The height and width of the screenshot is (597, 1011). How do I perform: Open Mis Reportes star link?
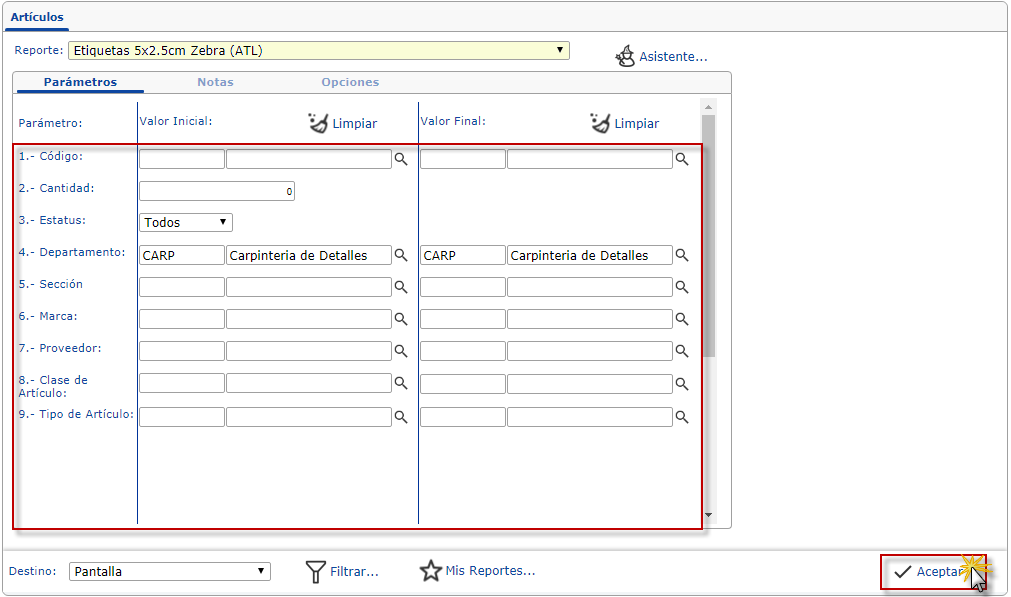click(478, 571)
